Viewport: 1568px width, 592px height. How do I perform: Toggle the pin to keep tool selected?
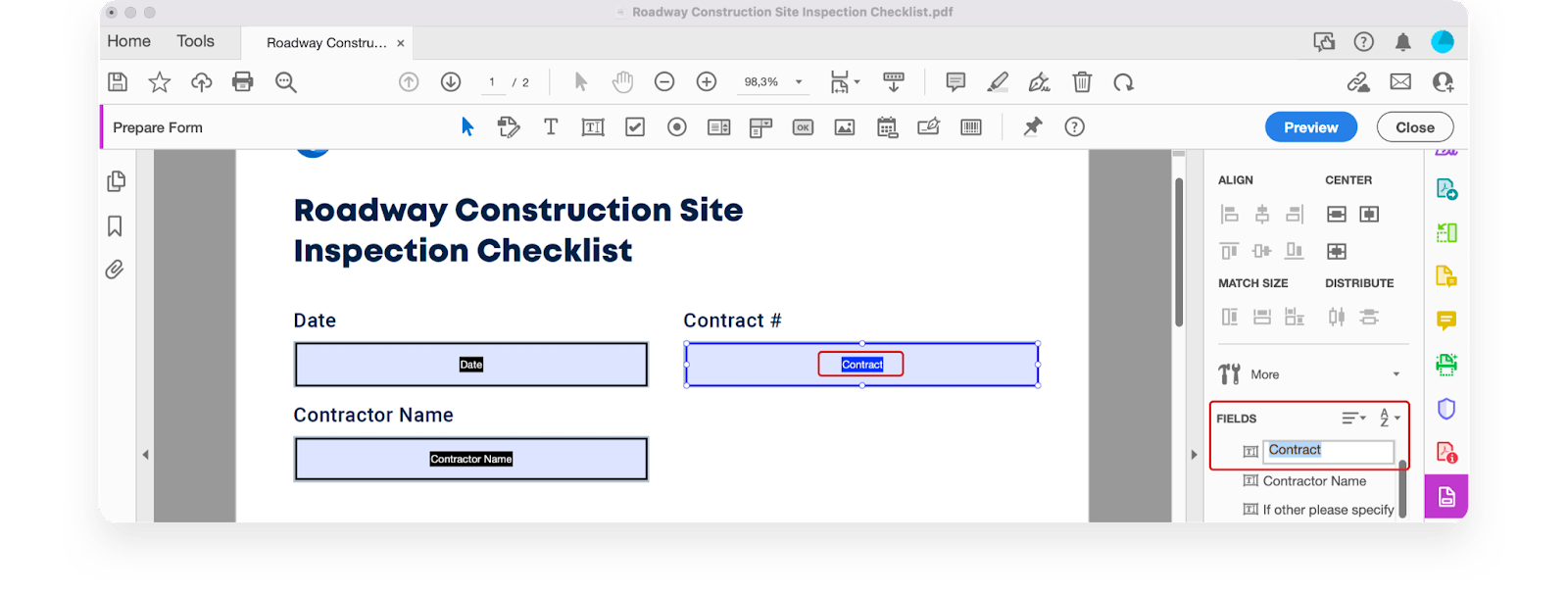coord(1033,126)
